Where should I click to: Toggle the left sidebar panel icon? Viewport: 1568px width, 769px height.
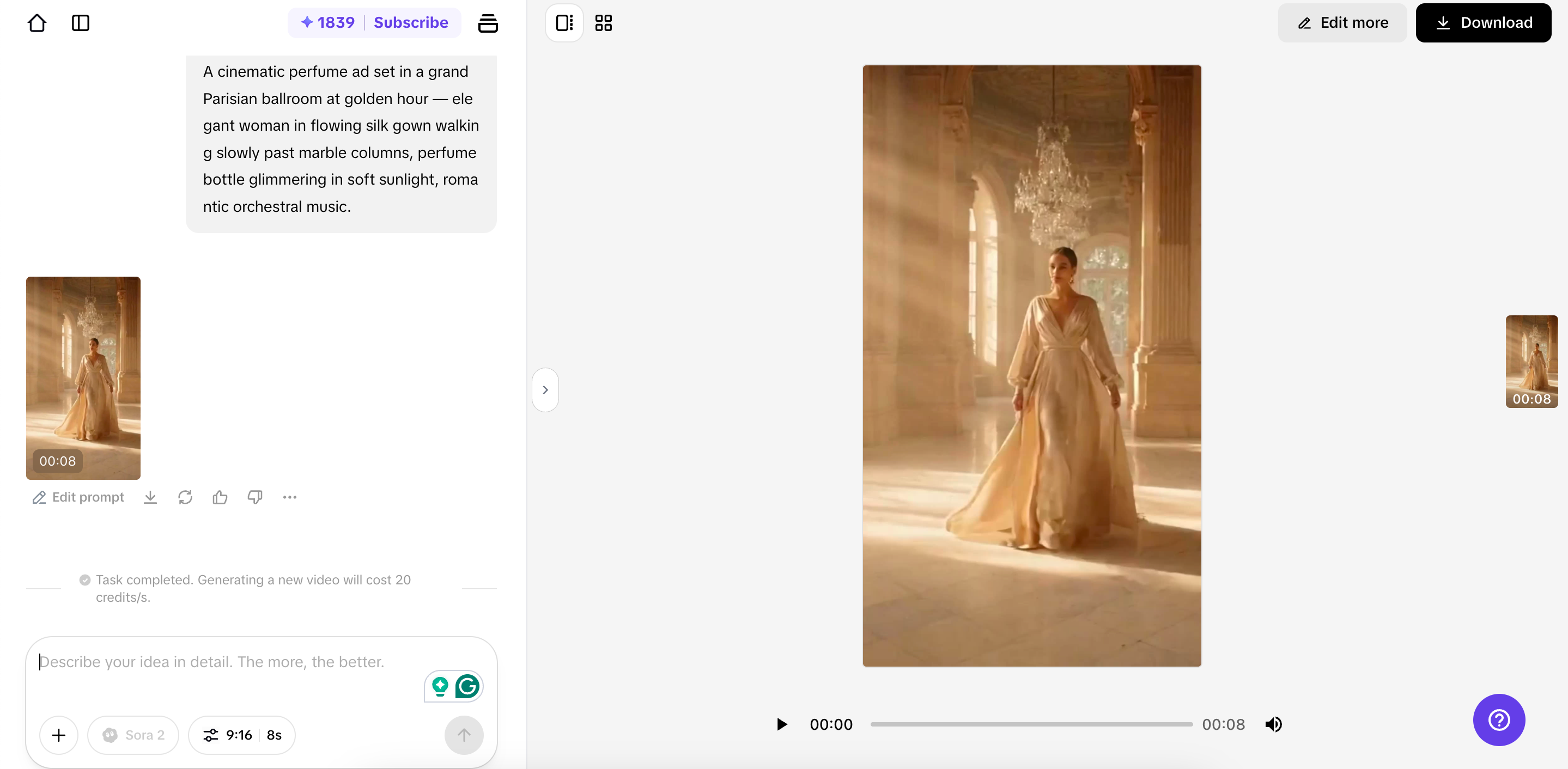(x=80, y=23)
